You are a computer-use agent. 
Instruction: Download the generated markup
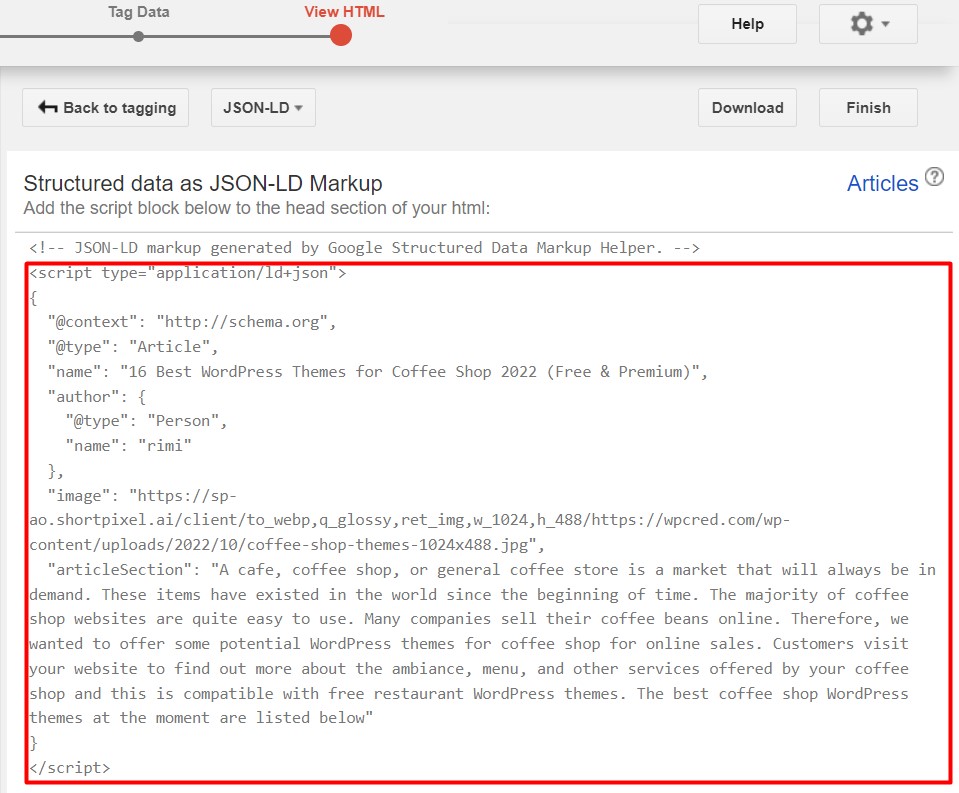pyautogui.click(x=747, y=108)
